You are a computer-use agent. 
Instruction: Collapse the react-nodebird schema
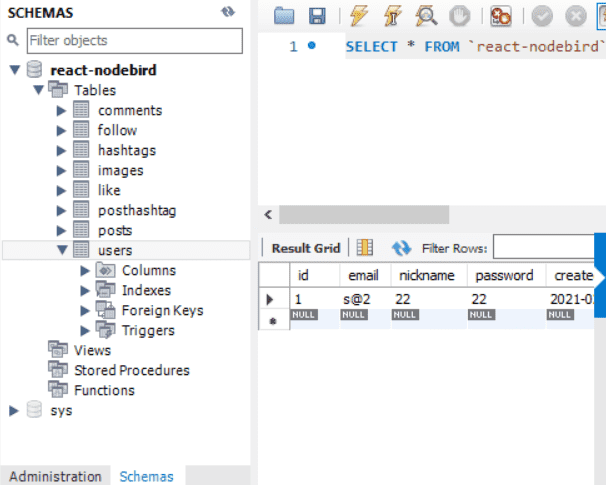click(15, 70)
